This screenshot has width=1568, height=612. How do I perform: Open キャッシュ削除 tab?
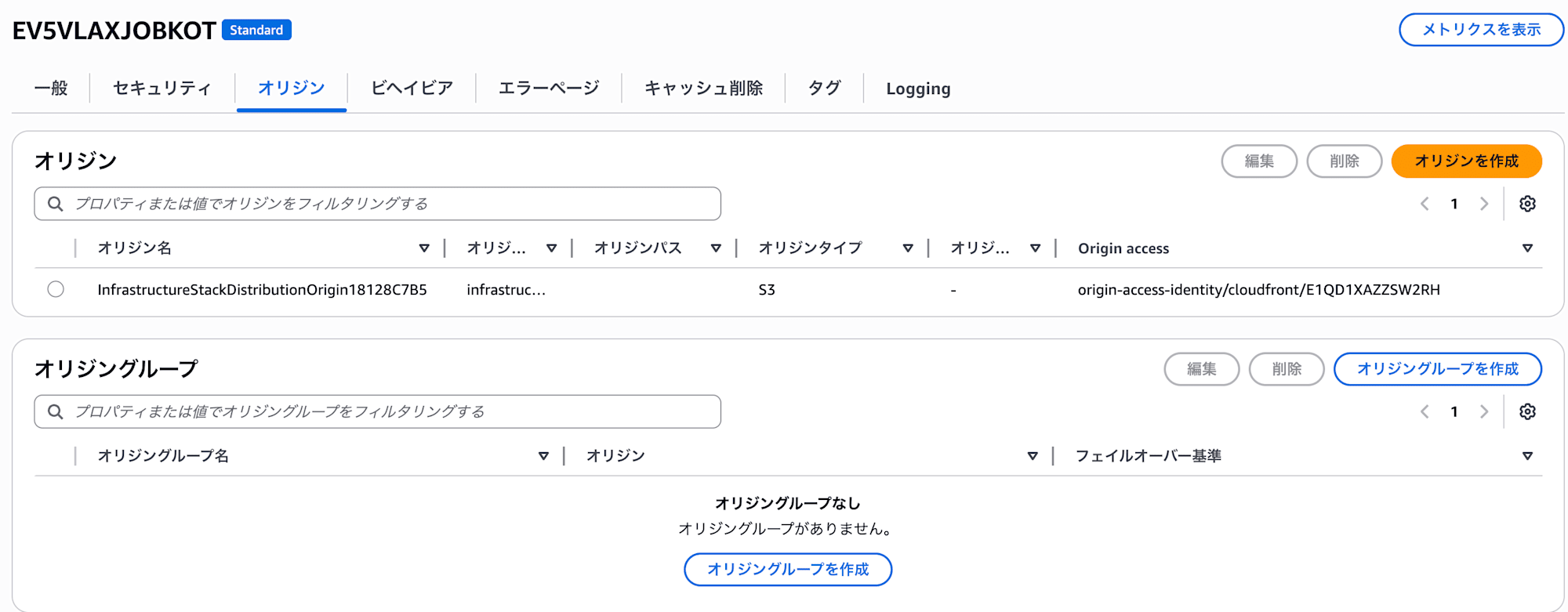point(704,88)
